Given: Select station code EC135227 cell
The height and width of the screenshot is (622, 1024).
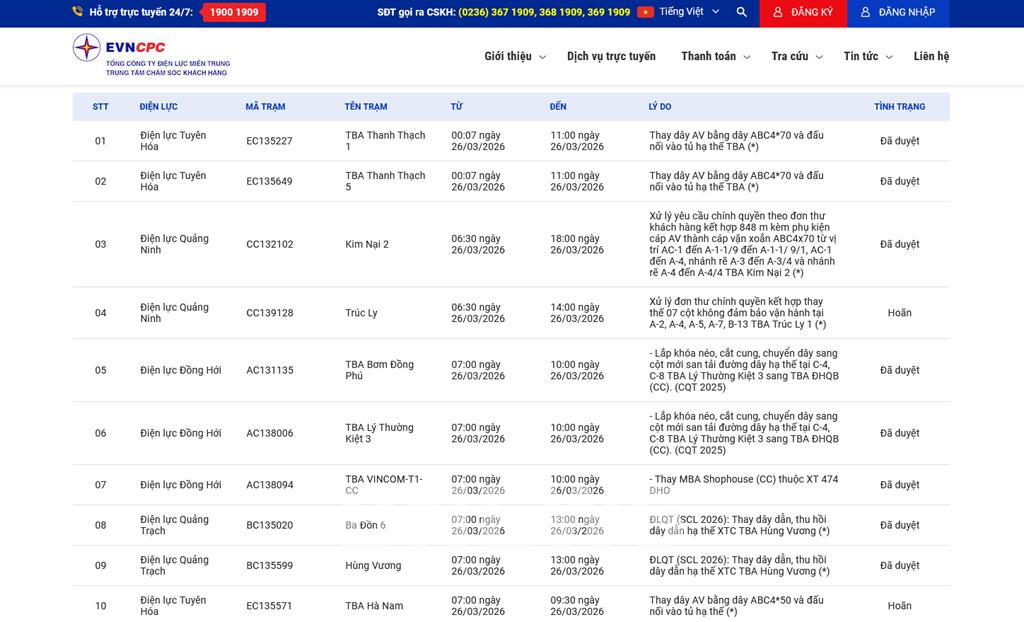Looking at the screenshot, I should [x=269, y=141].
